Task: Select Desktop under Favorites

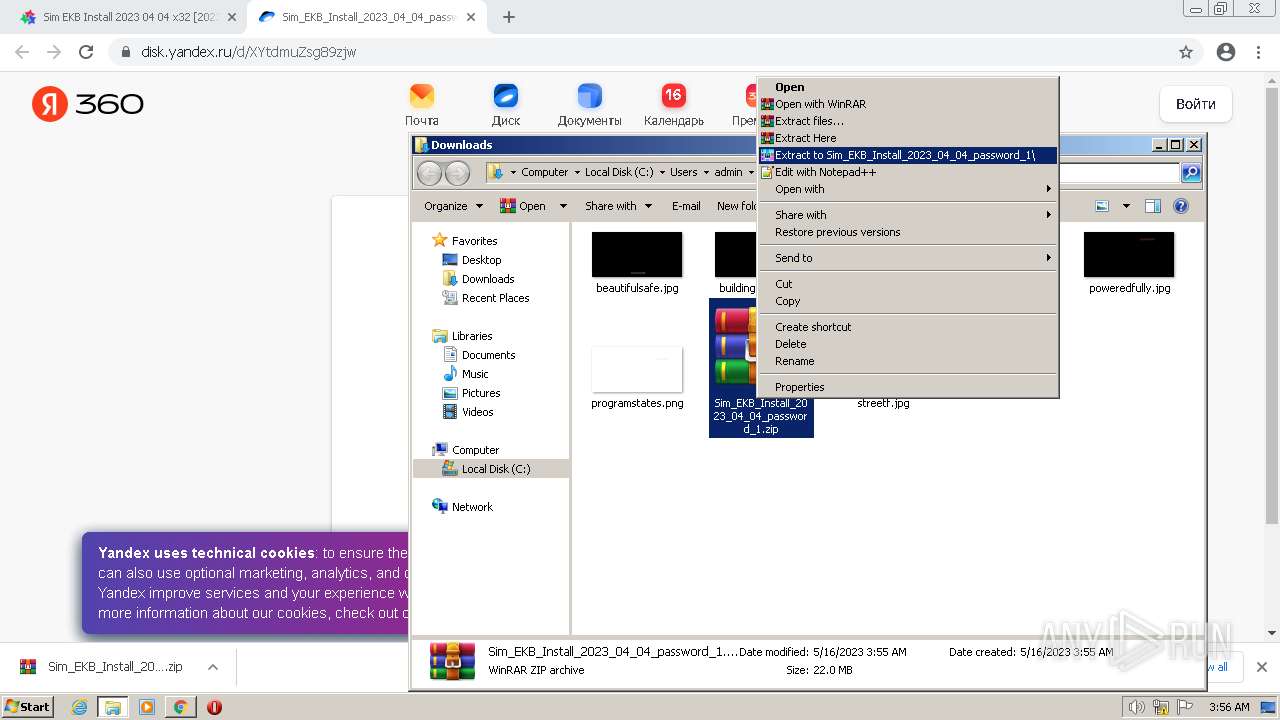Action: point(481,260)
